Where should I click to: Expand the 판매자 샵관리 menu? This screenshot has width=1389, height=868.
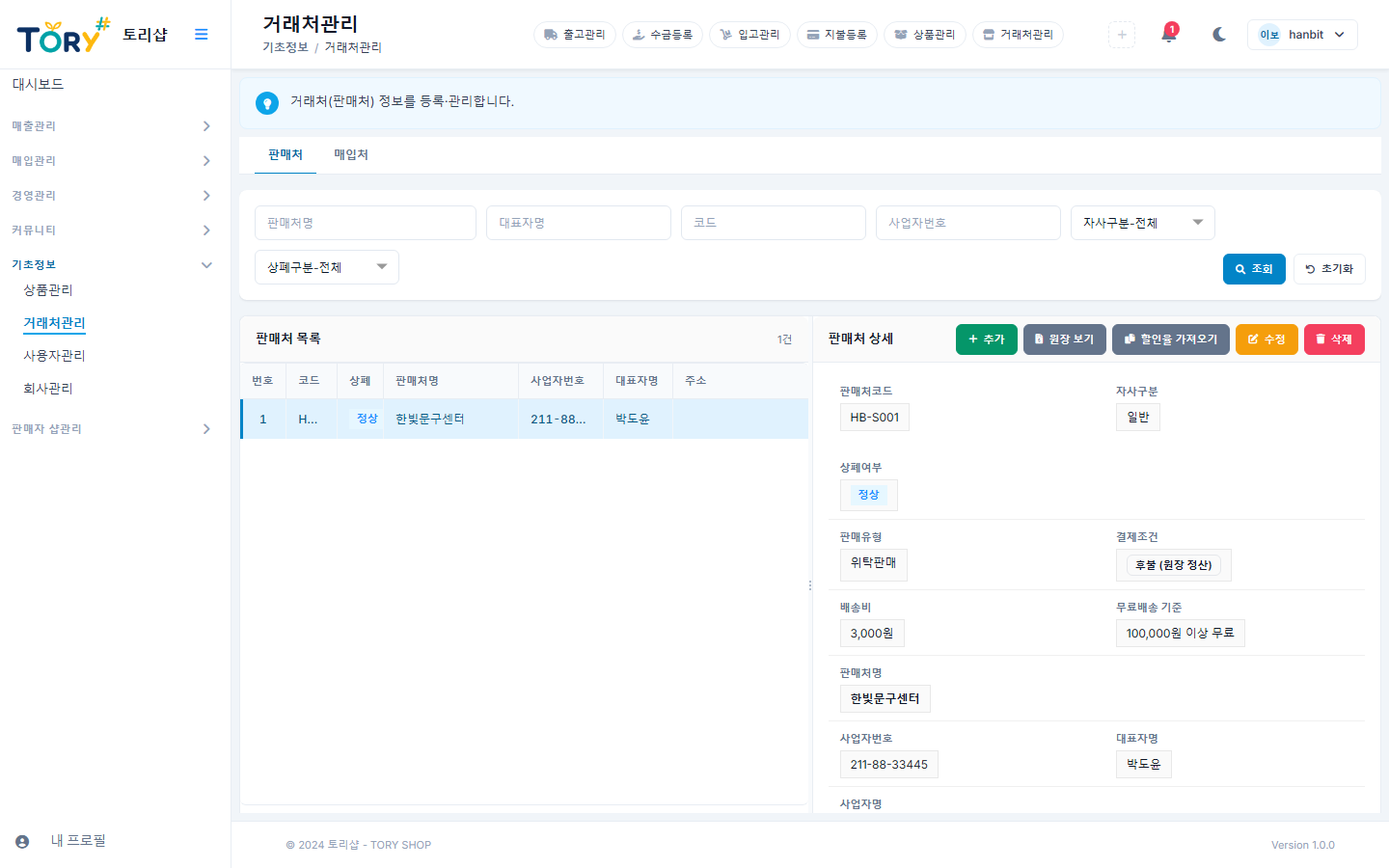pos(112,429)
